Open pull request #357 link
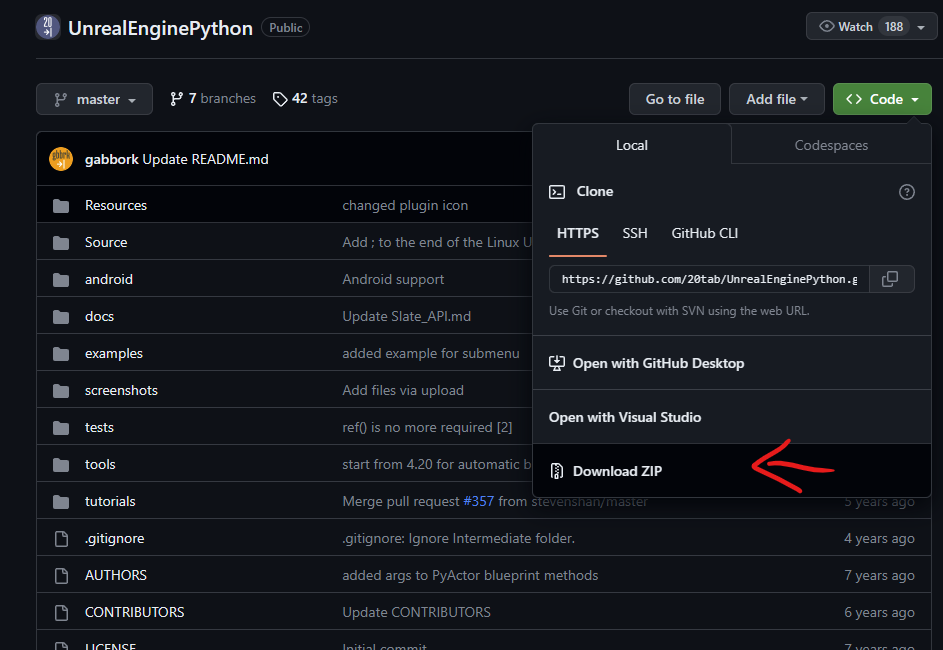This screenshot has height=650, width=943. pos(479,501)
